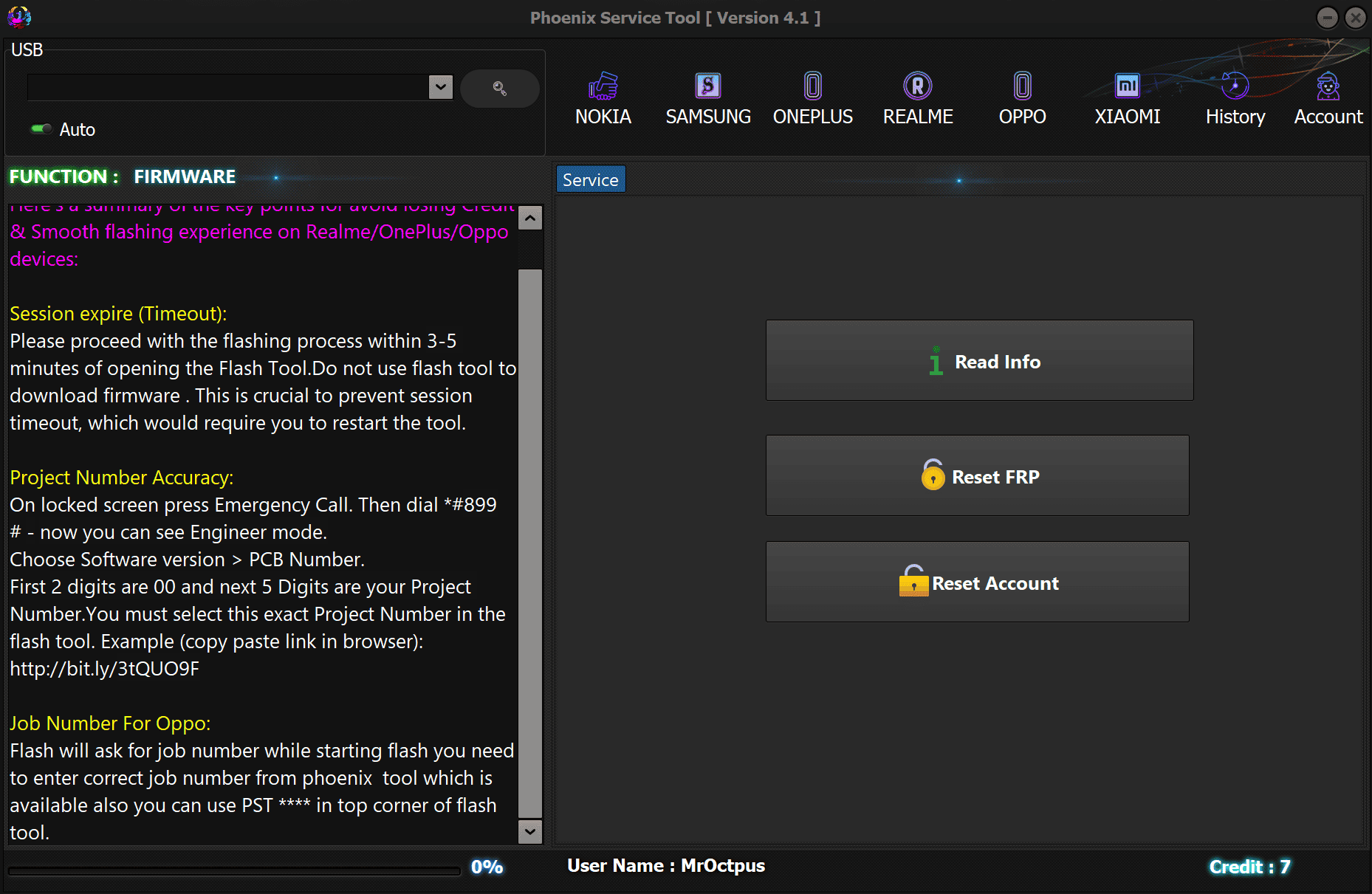1372x894 pixels.
Task: Click the Read Info button
Action: click(x=979, y=361)
